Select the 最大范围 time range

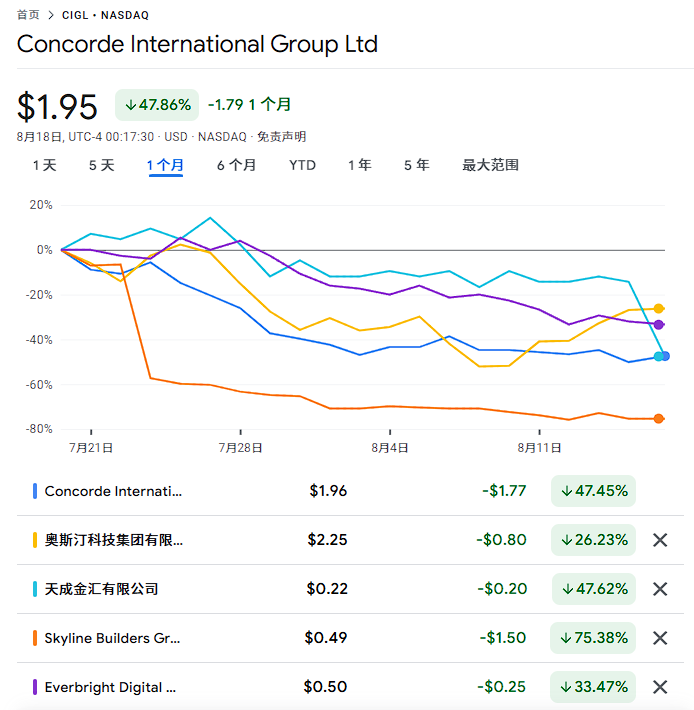[490, 165]
